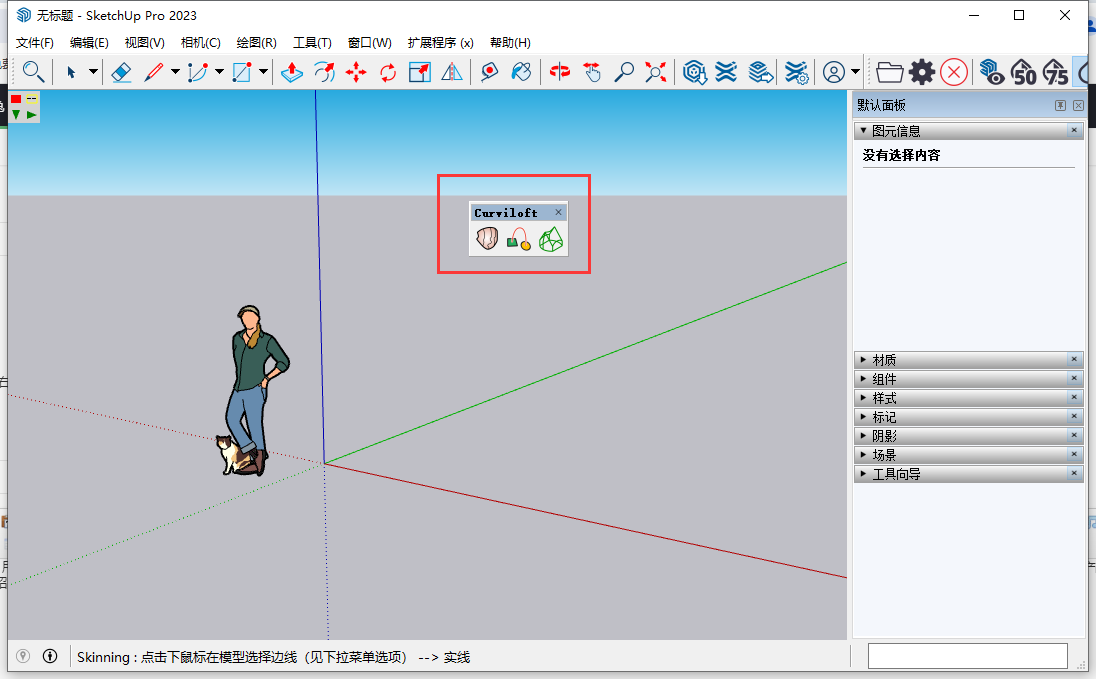Collapse the 图元信息 panel

pos(863,130)
